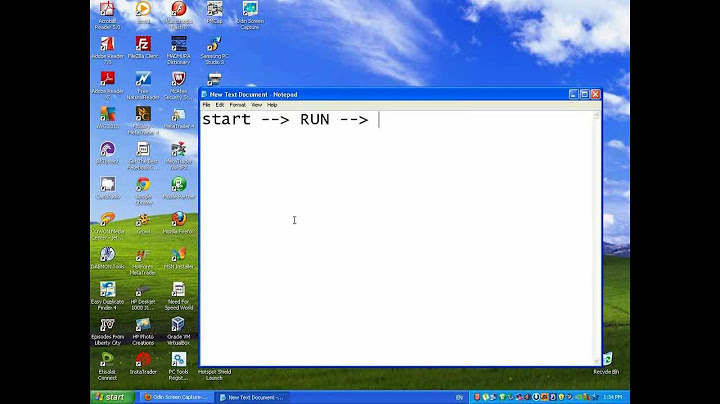Click the EN language indicator in taskbar
This screenshot has height=404, width=720.
click(459, 397)
